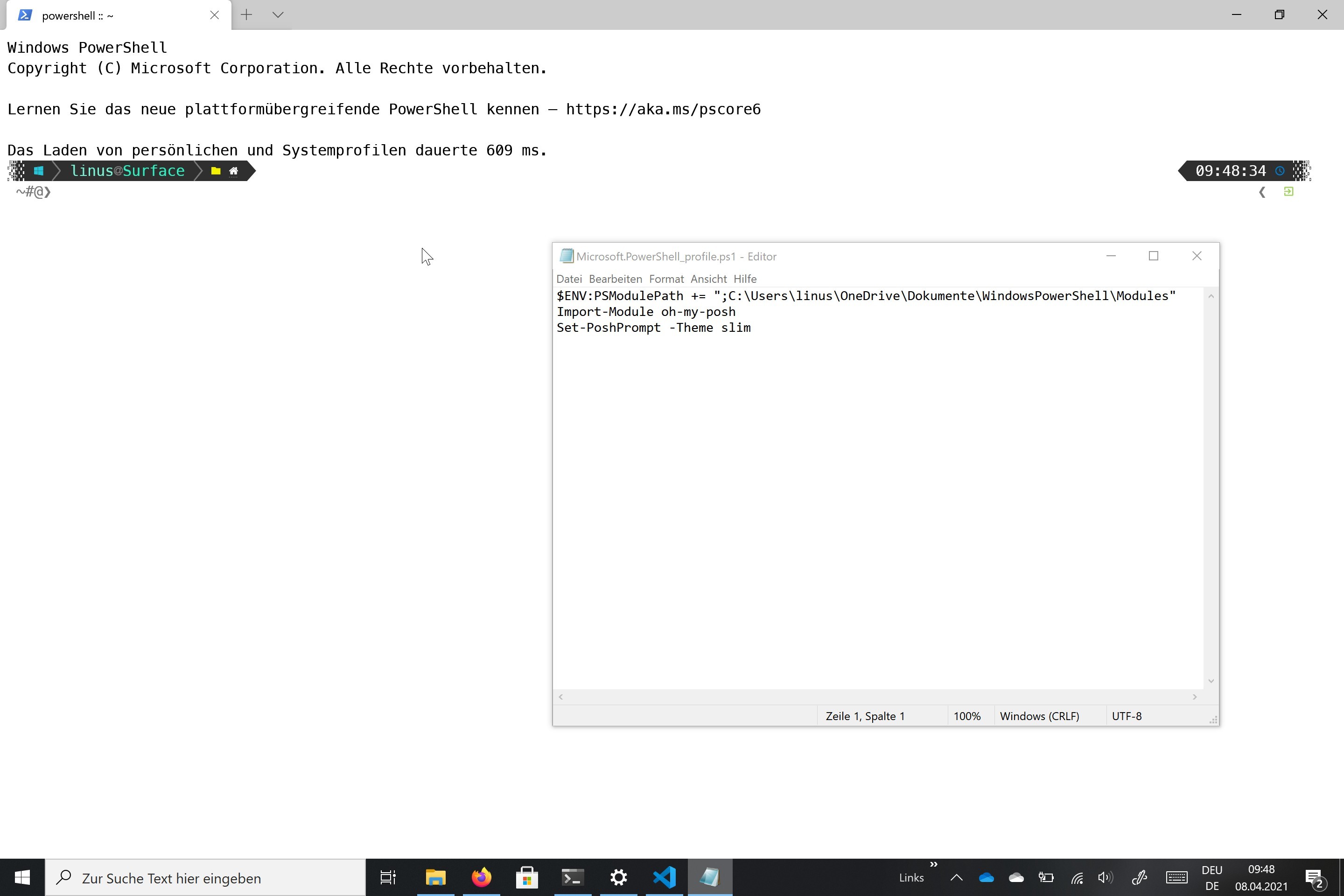Open the Format menu in Notepad
The image size is (1344, 896).
pos(666,278)
